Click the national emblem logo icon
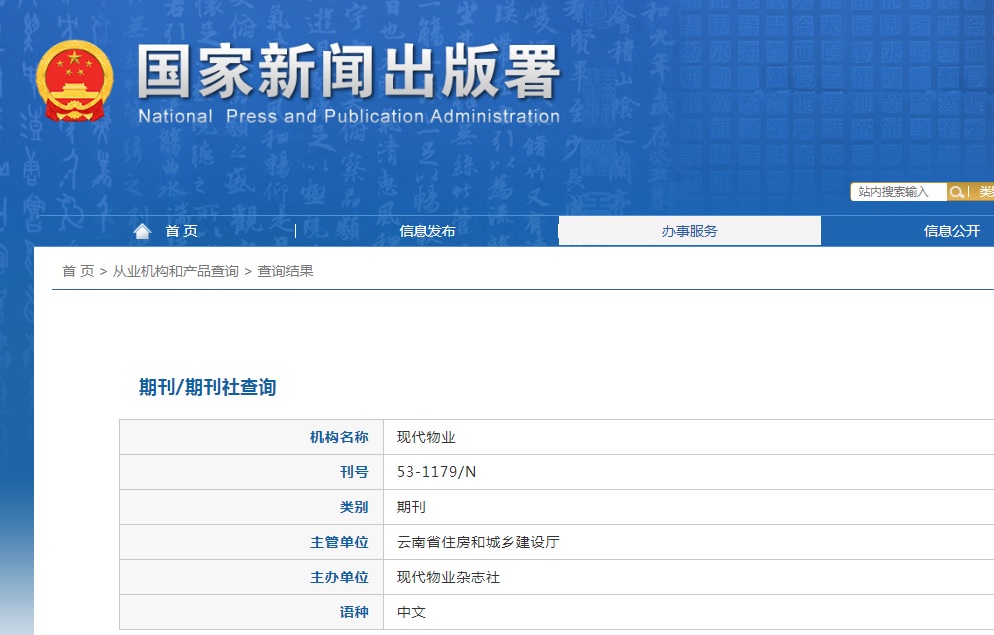This screenshot has height=635, width=994. [x=75, y=82]
